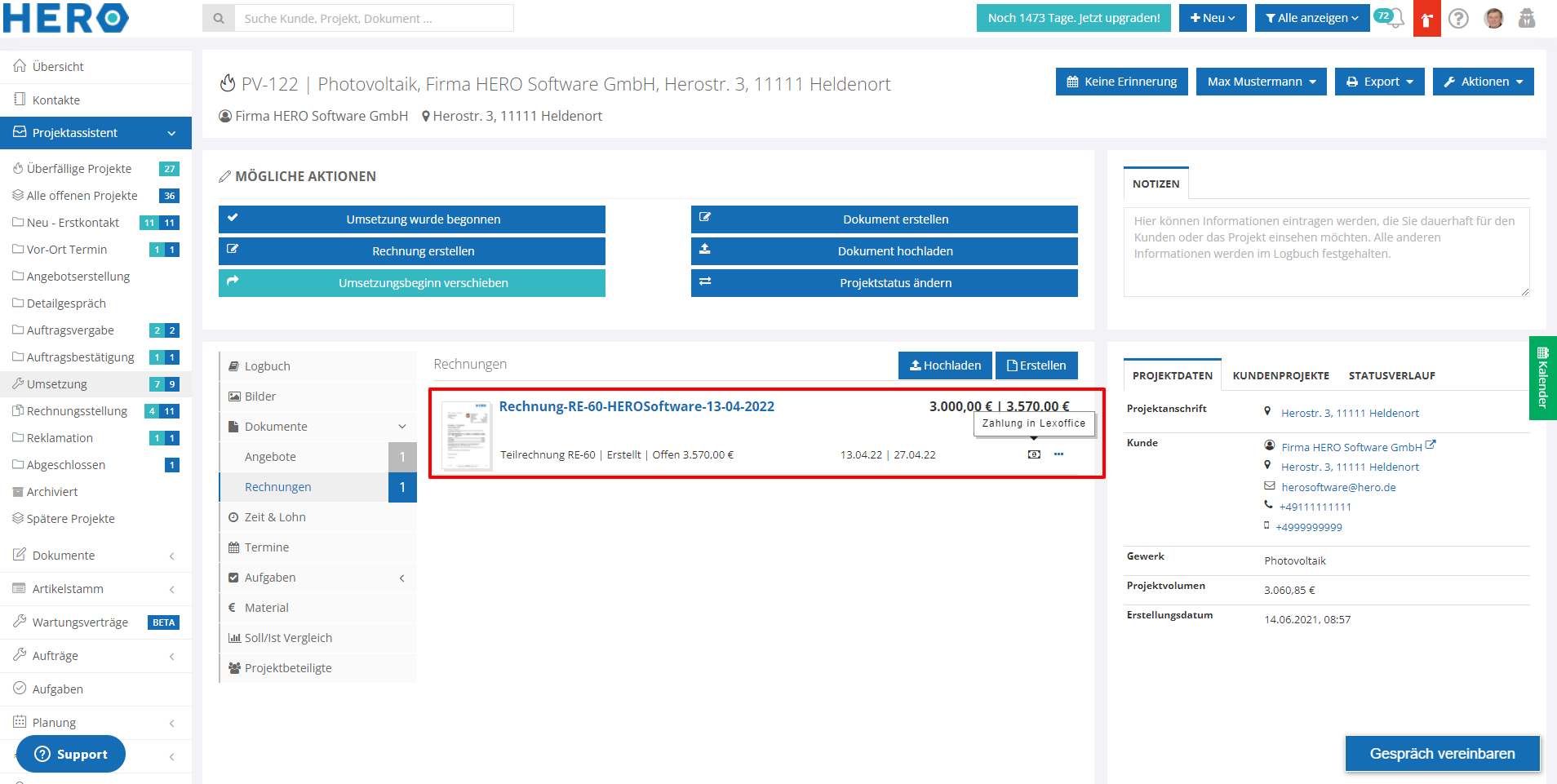Open the Logbuch section
Screen dimensions: 1557x784
318,366
